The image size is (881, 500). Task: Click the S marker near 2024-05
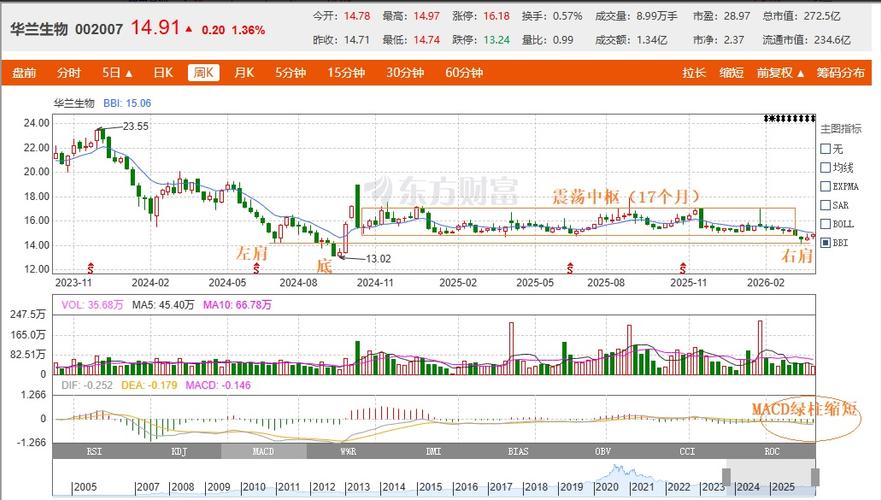256,268
